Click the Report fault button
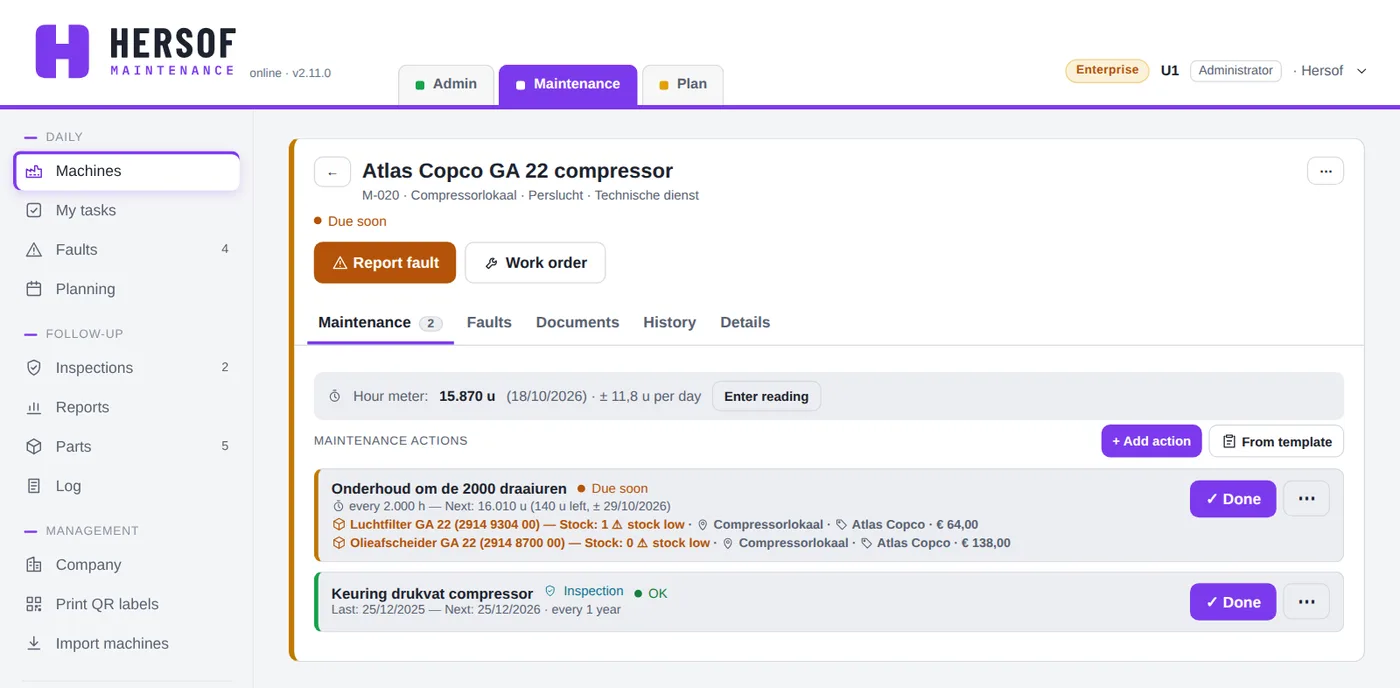The height and width of the screenshot is (688, 1400). click(385, 263)
